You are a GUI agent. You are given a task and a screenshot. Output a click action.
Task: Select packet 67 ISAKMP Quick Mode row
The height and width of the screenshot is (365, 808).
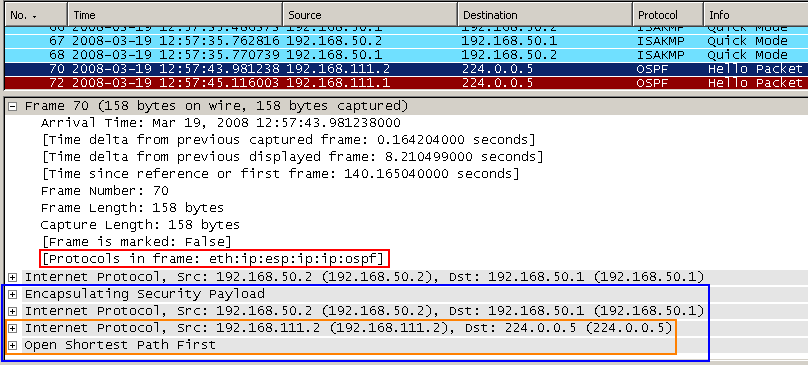(406, 41)
